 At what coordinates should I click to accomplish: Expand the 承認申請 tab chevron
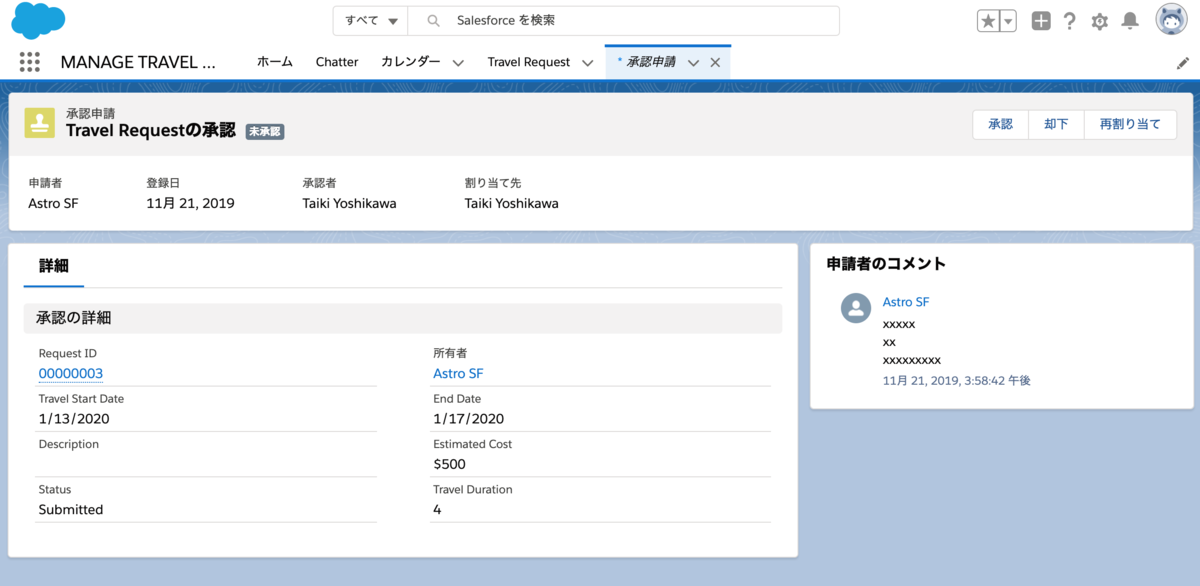pos(693,63)
